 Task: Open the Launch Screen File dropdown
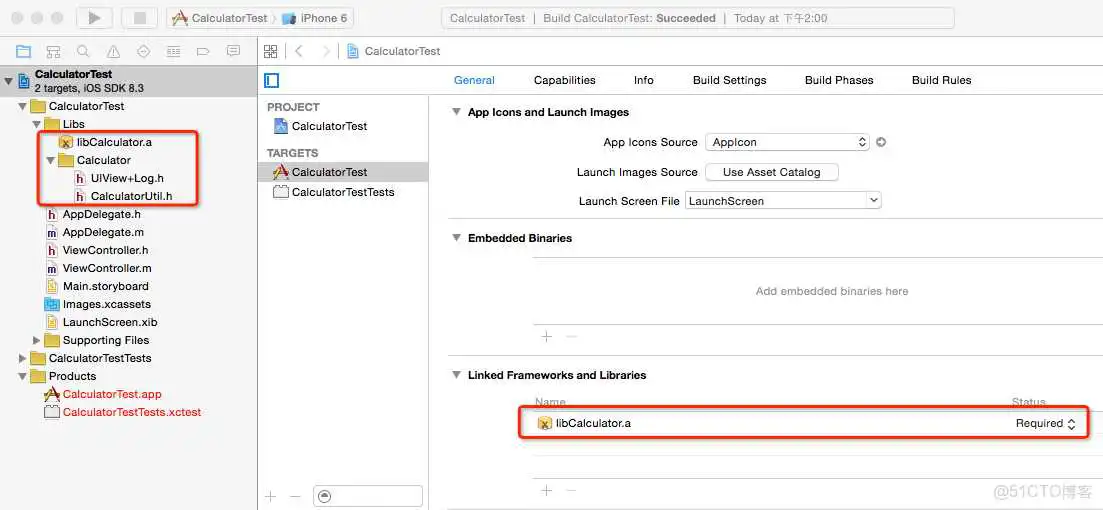[783, 201]
